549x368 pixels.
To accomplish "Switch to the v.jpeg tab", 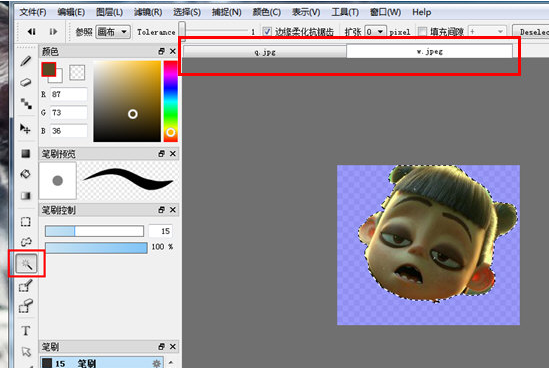I will pyautogui.click(x=430, y=51).
